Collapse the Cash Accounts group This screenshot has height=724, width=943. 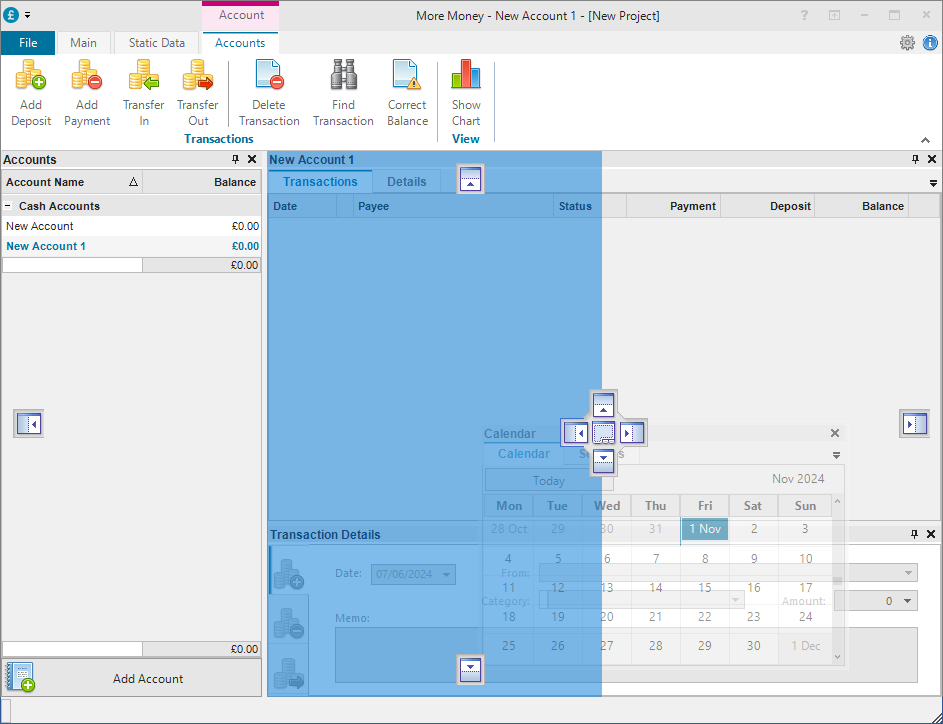pyautogui.click(x=8, y=206)
